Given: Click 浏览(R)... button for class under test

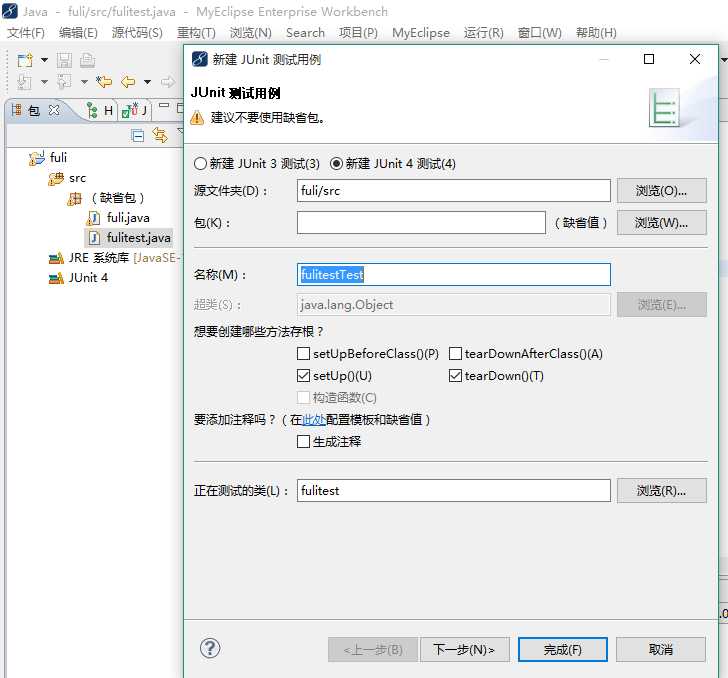Looking at the screenshot, I should click(662, 491).
